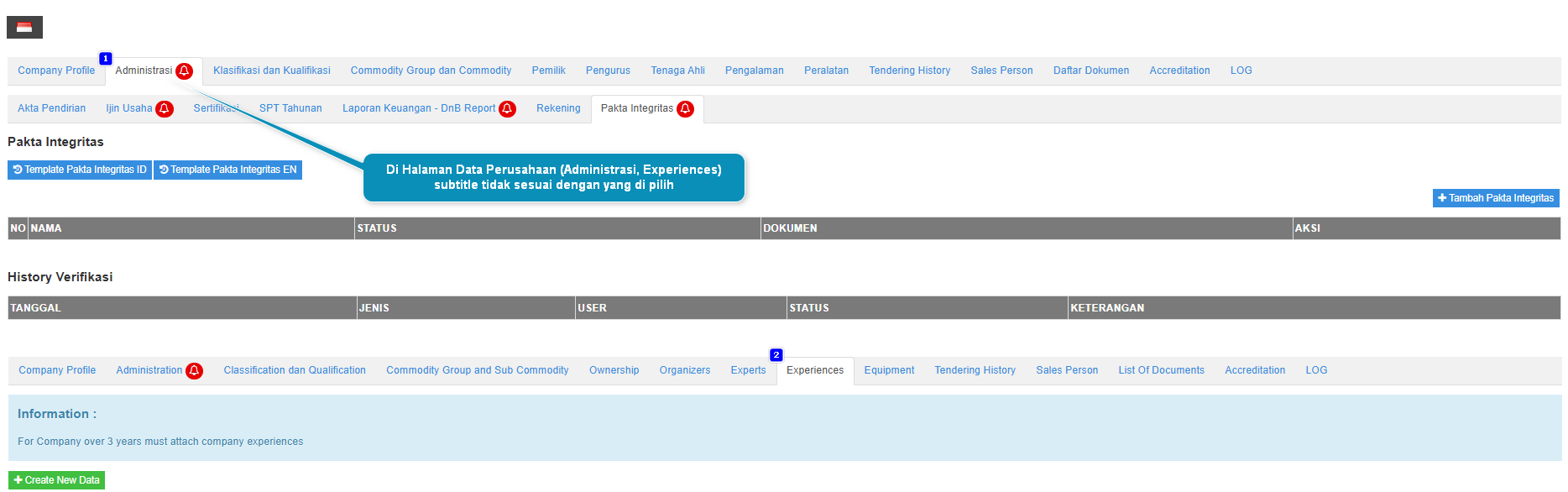
Task: Click the AKSI column header
Action: pyautogui.click(x=1426, y=228)
